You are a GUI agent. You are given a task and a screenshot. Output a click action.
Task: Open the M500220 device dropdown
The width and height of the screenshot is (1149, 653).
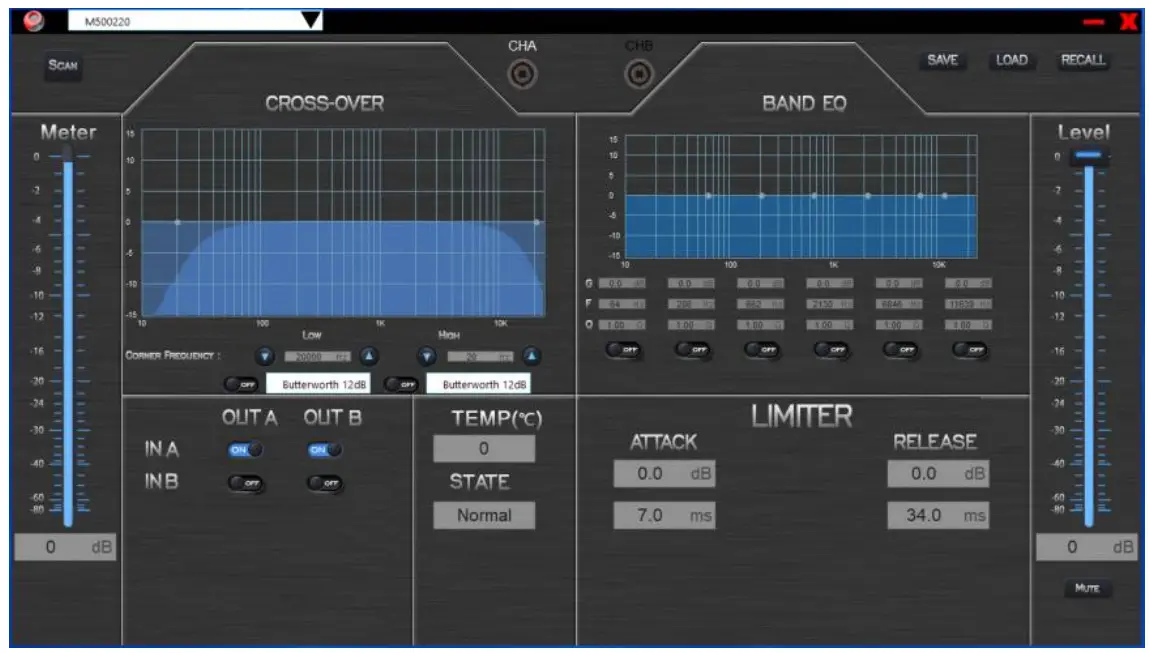pyautogui.click(x=195, y=21)
